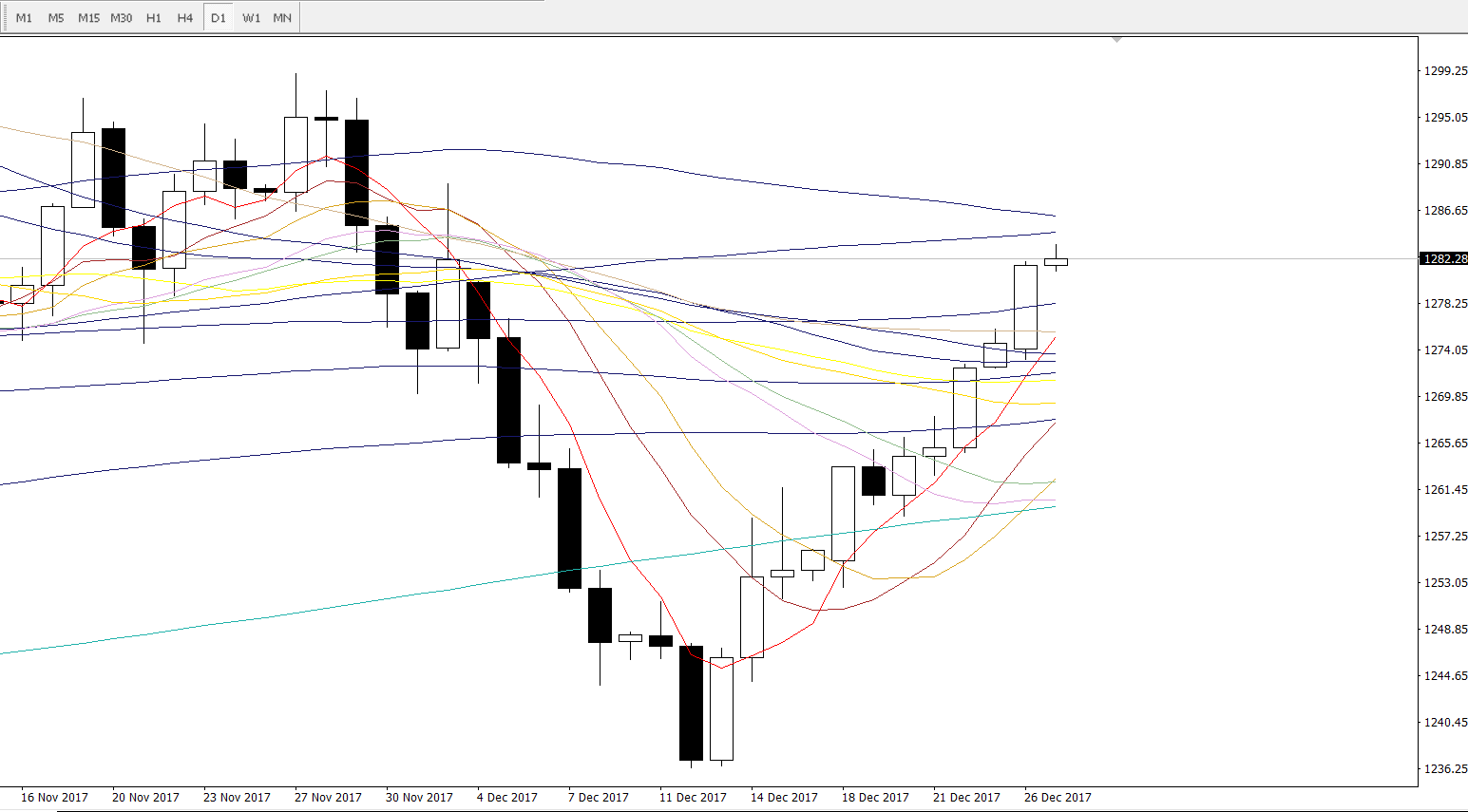Select the M5 timeframe button
The image size is (1468, 812).
[56, 18]
